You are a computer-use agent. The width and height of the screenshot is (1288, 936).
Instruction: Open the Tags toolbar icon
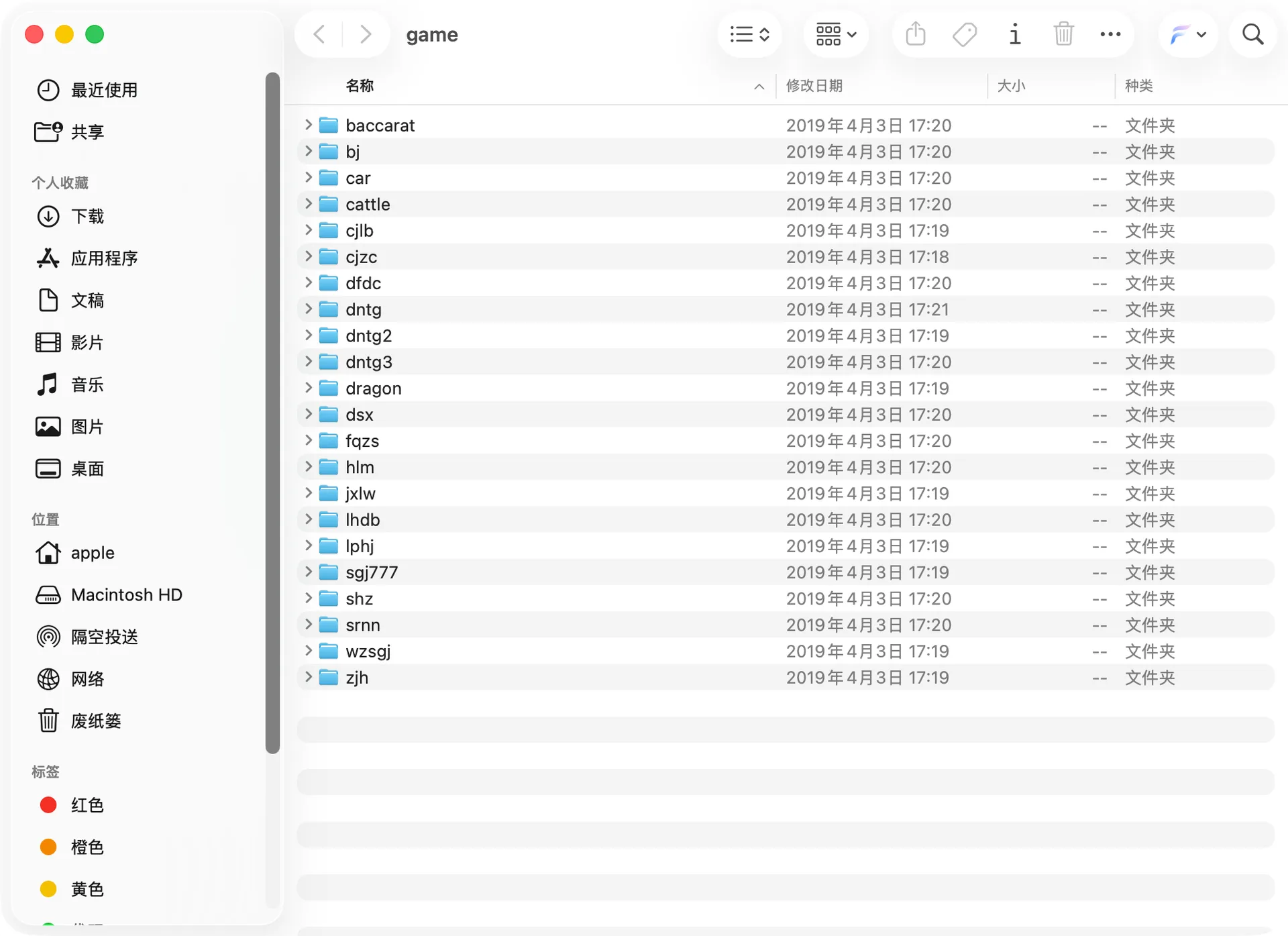pos(965,34)
